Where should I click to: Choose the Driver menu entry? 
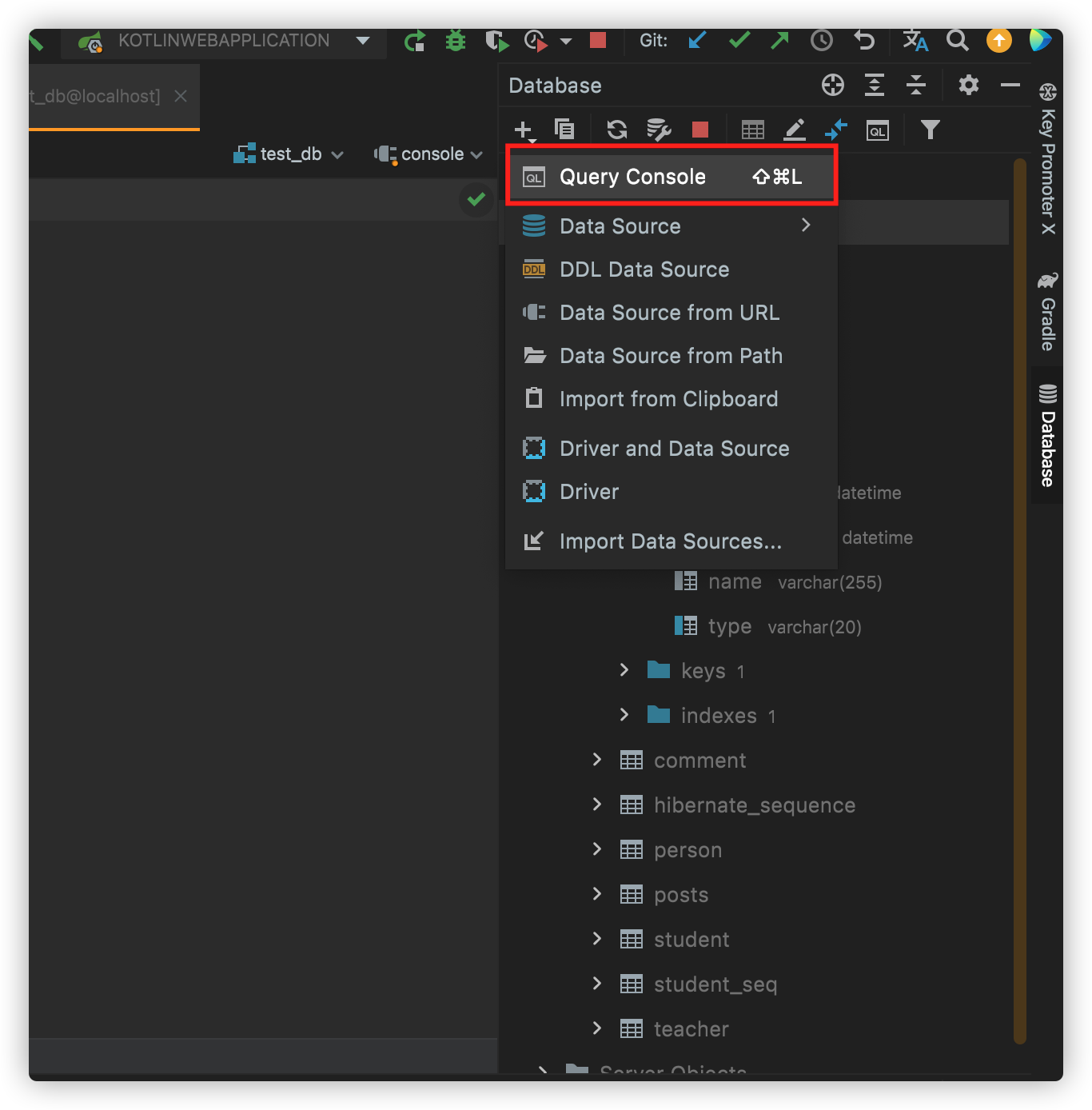pos(672,492)
